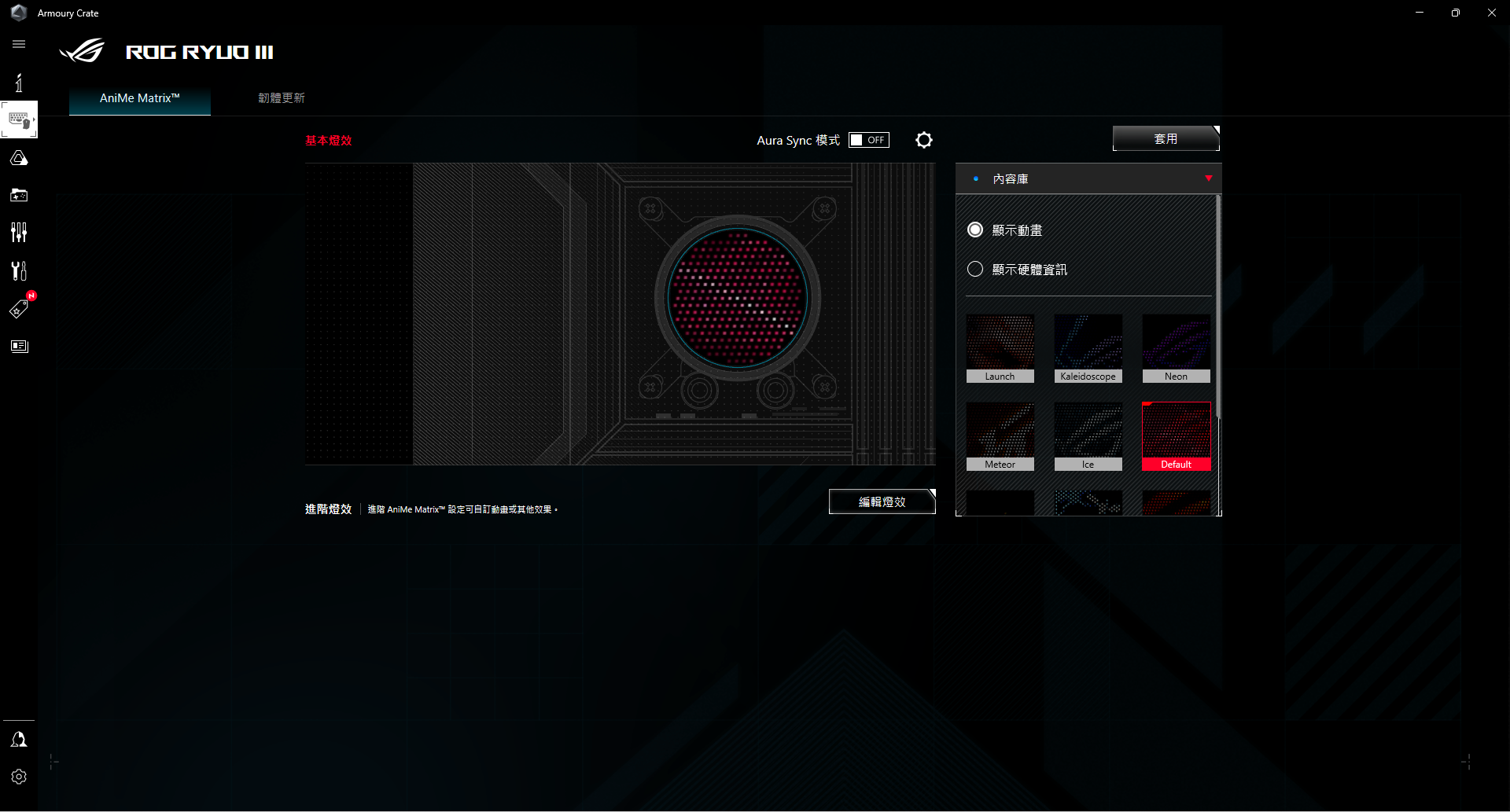Click the cooler AniMe Matrix preview display

point(737,298)
